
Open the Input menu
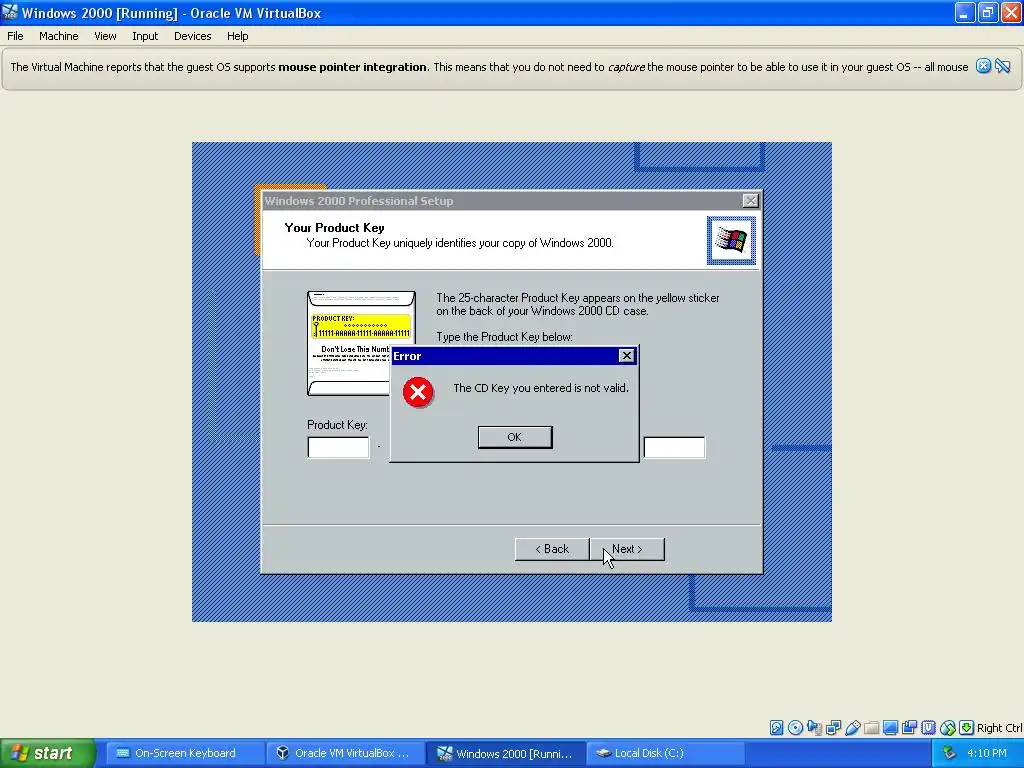point(145,36)
